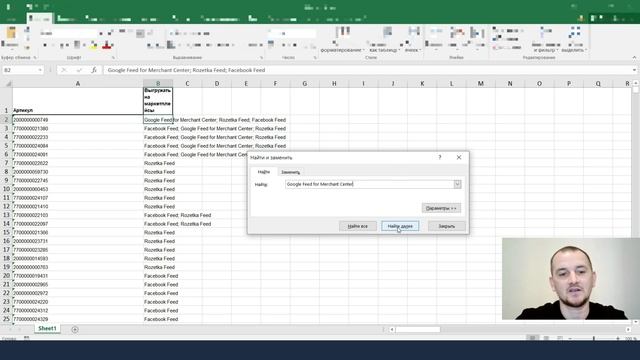Click the formula bar cancel X icon
Screen dimensions: 640x360
coord(64,70)
